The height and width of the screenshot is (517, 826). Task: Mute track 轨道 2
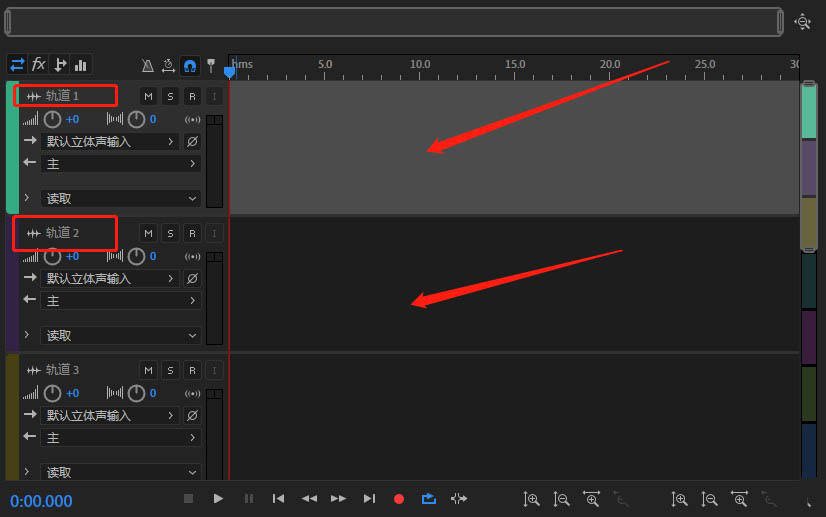coord(148,233)
